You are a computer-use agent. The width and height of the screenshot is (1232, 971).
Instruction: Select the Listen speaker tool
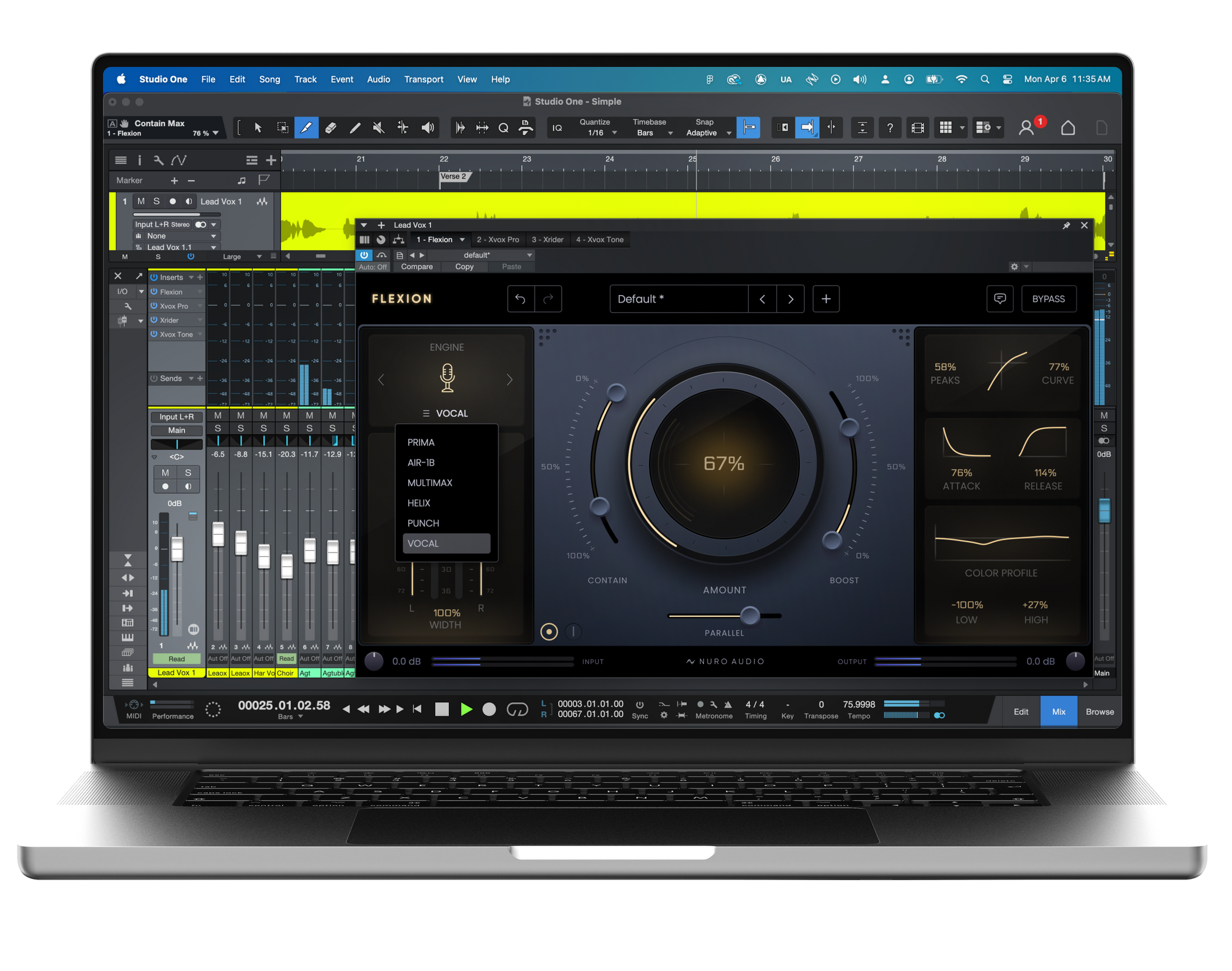[x=427, y=127]
